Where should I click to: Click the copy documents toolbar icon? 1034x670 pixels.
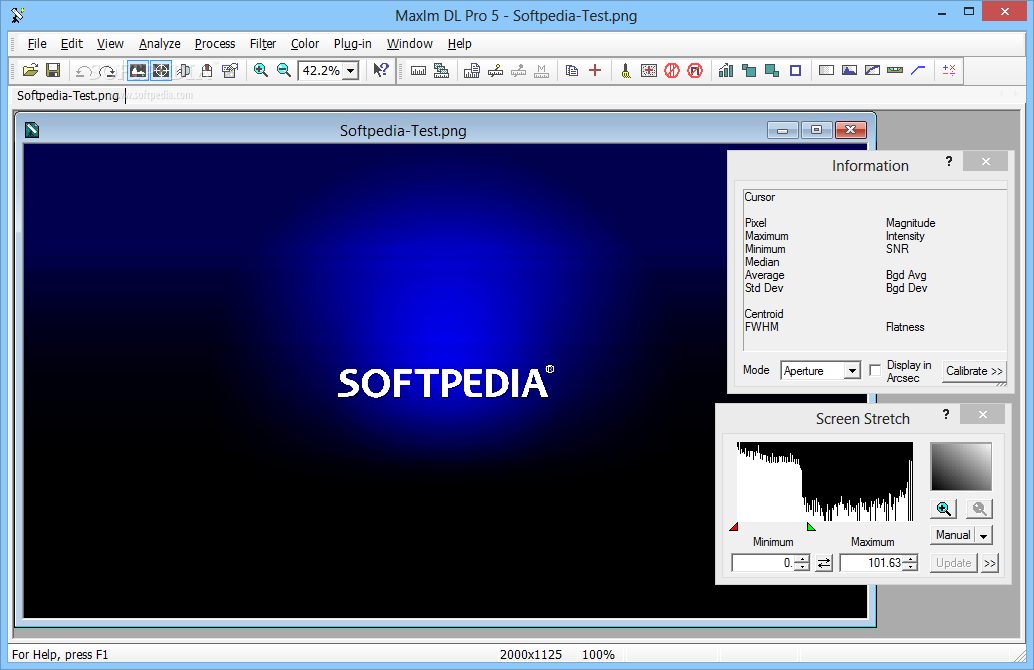click(x=572, y=71)
